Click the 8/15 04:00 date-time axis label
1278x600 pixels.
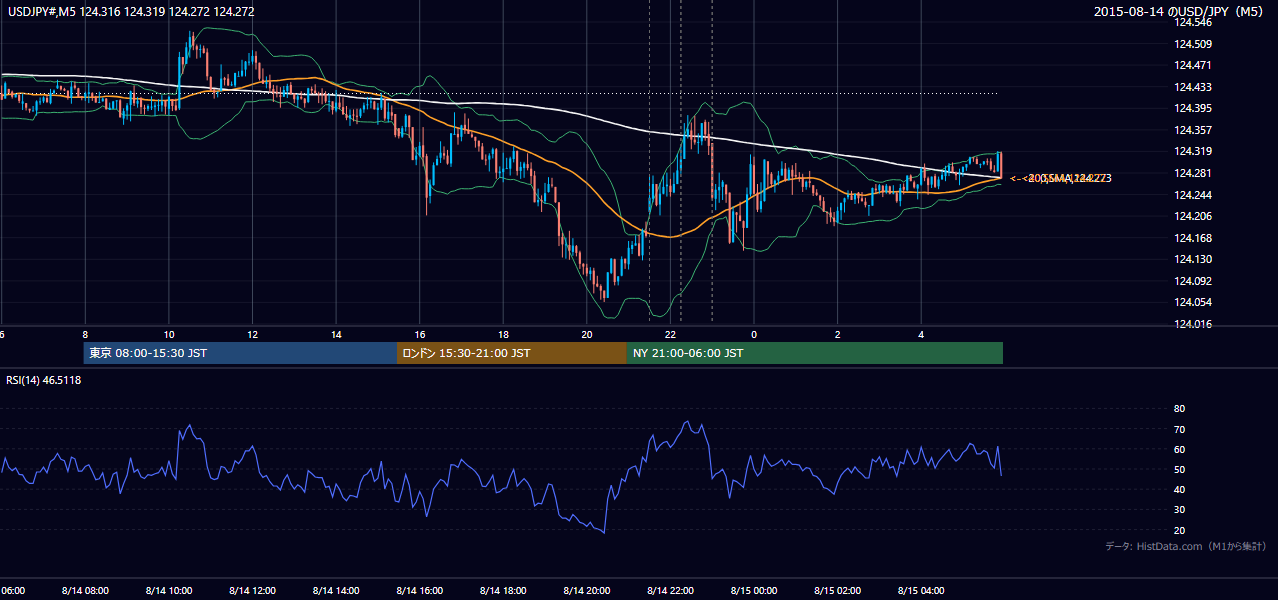[922, 591]
